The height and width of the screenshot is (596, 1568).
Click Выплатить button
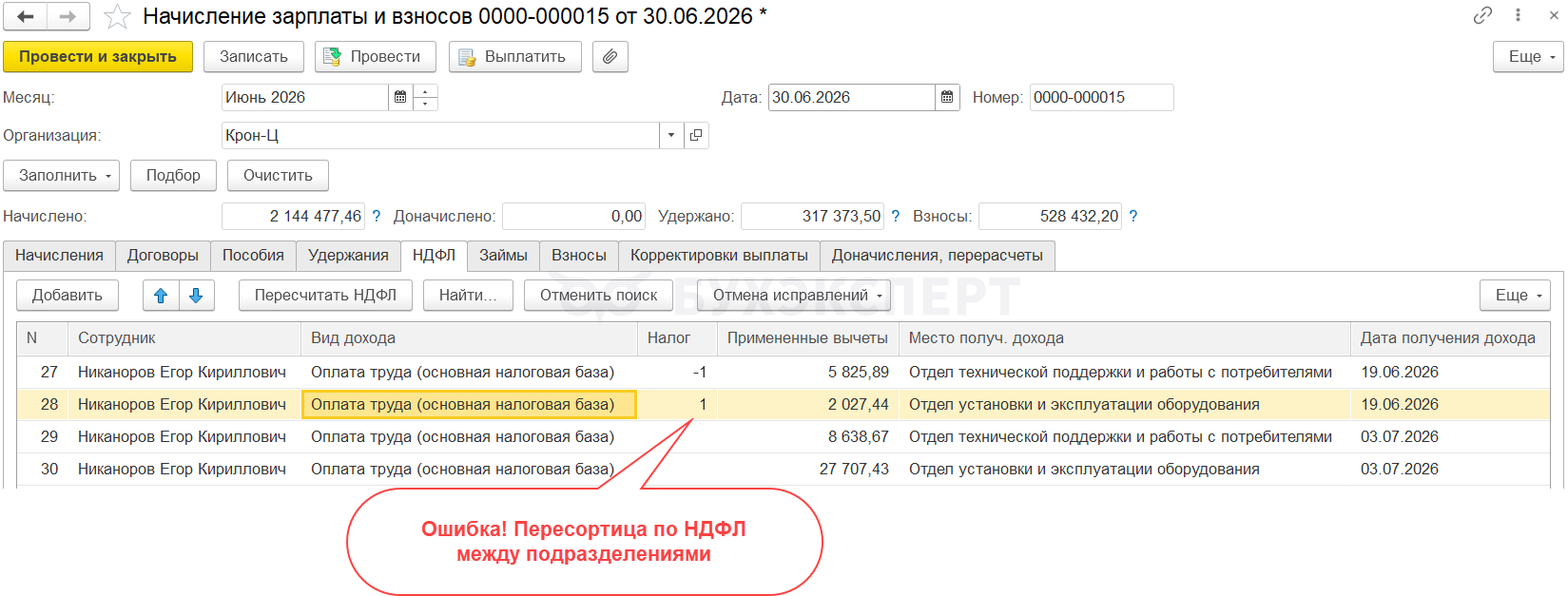(x=515, y=57)
